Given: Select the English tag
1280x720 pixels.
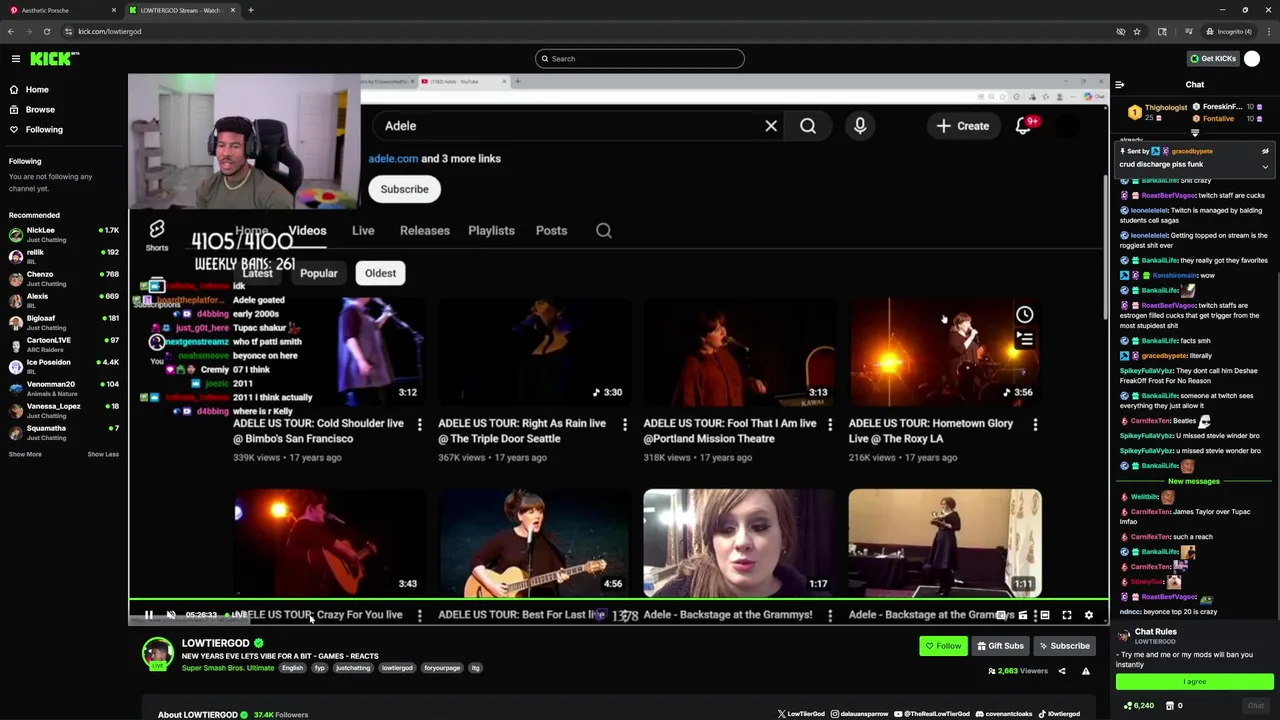Looking at the screenshot, I should click(x=292, y=668).
